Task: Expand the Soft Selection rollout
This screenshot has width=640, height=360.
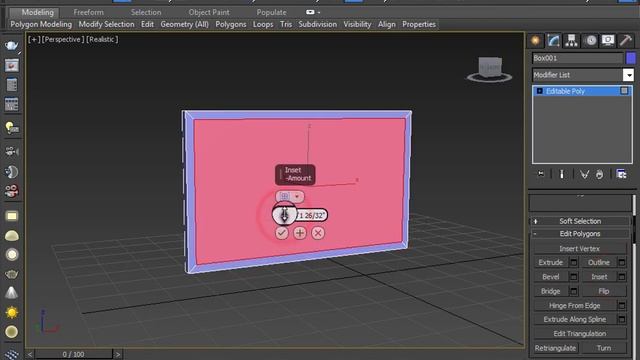Action: pos(580,221)
